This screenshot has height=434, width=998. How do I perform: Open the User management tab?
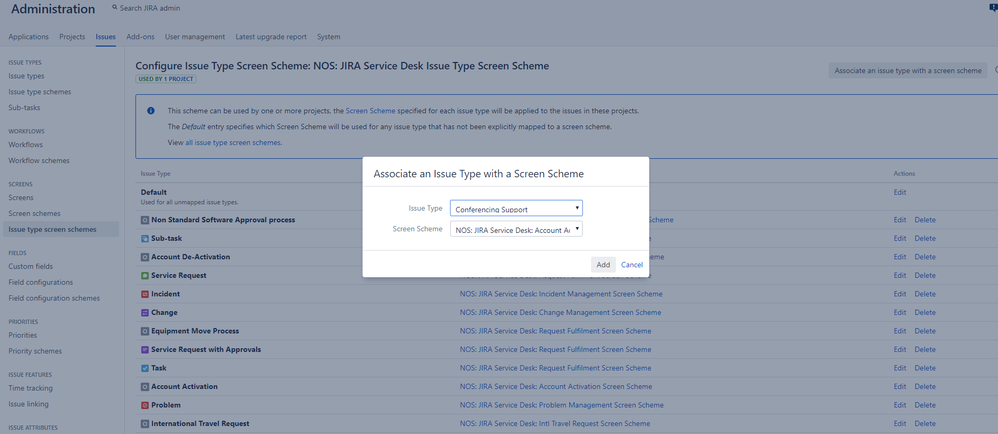(x=195, y=37)
